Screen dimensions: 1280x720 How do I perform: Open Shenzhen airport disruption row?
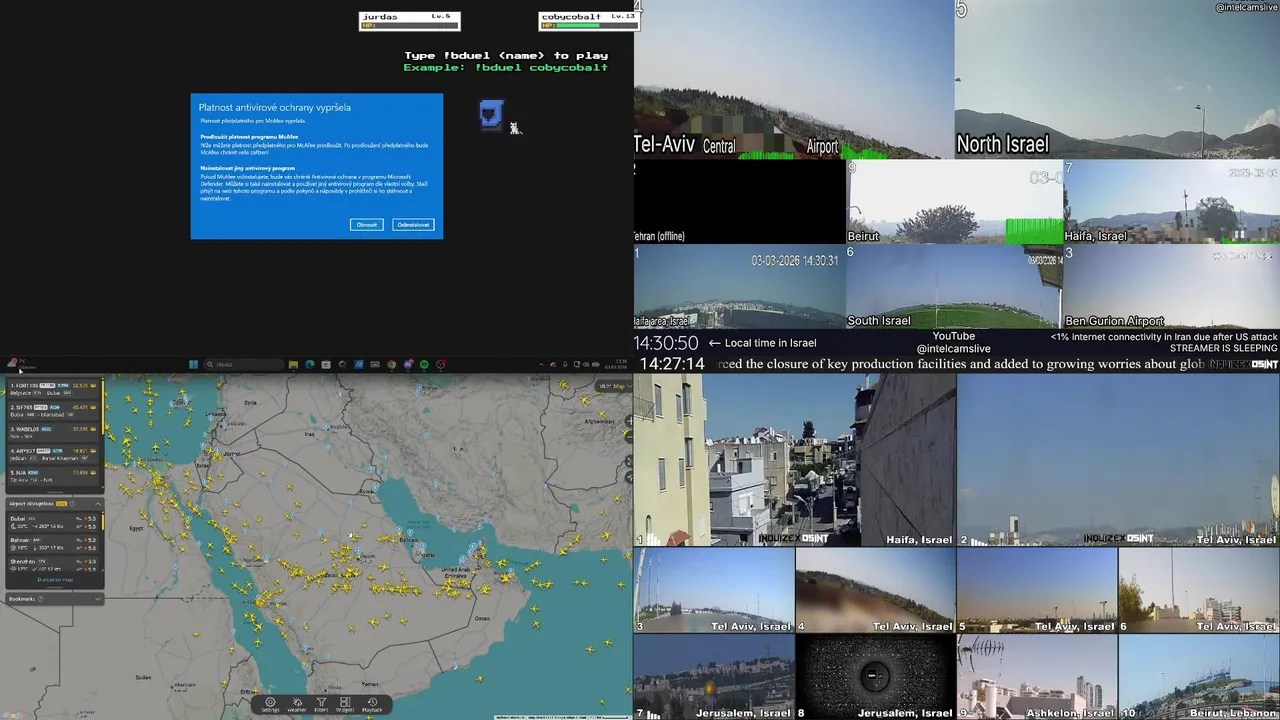click(53, 564)
